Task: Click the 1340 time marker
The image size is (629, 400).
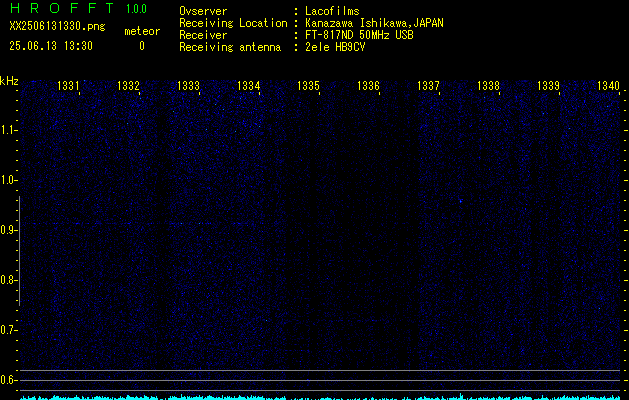Action: [608, 85]
